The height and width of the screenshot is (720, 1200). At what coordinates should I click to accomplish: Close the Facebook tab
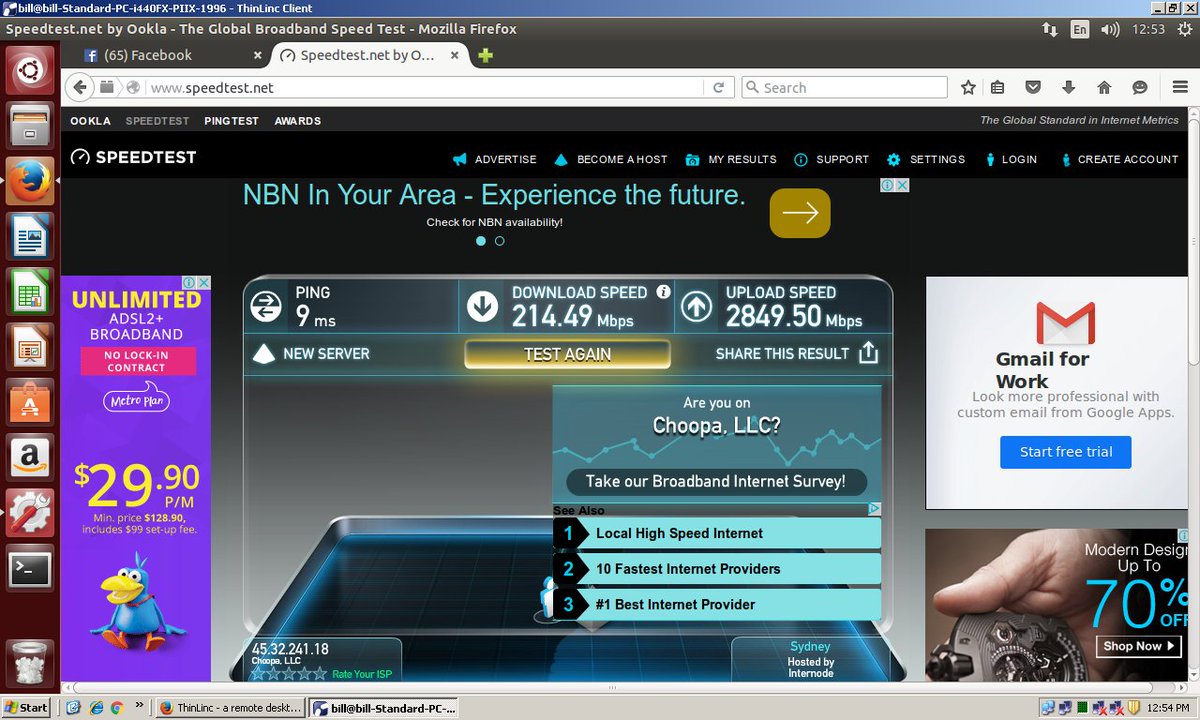pyautogui.click(x=257, y=56)
